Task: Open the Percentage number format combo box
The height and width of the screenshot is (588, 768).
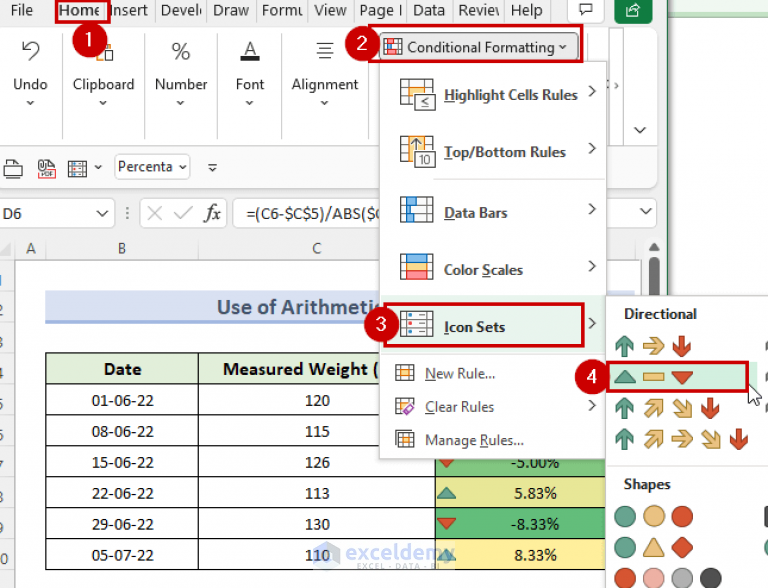Action: pyautogui.click(x=152, y=167)
